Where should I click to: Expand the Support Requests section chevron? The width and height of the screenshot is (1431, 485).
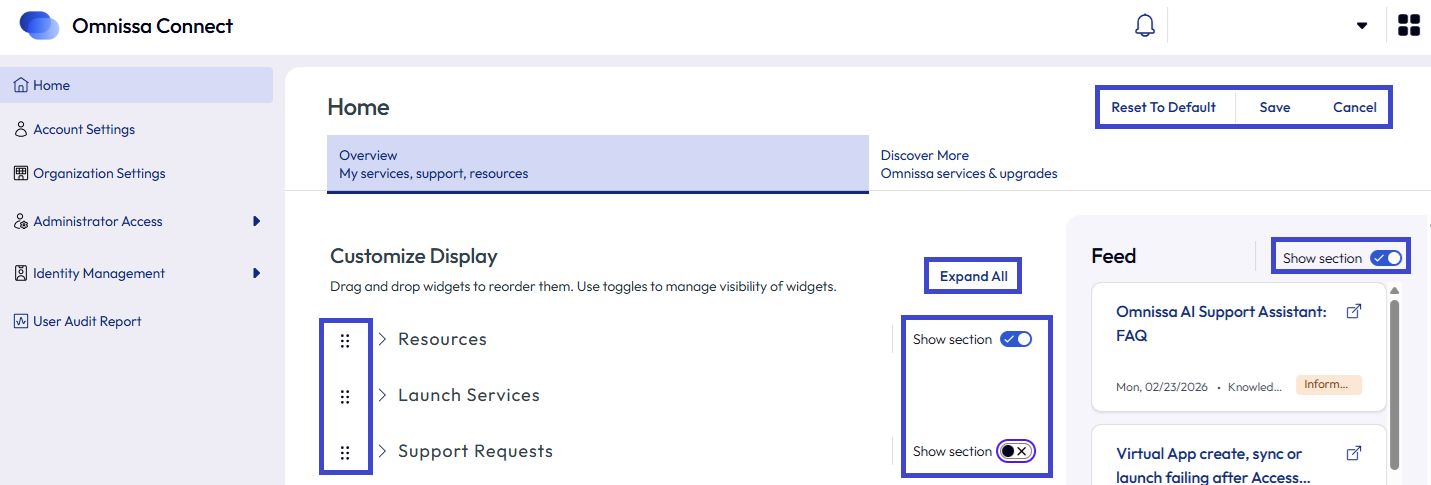[382, 451]
